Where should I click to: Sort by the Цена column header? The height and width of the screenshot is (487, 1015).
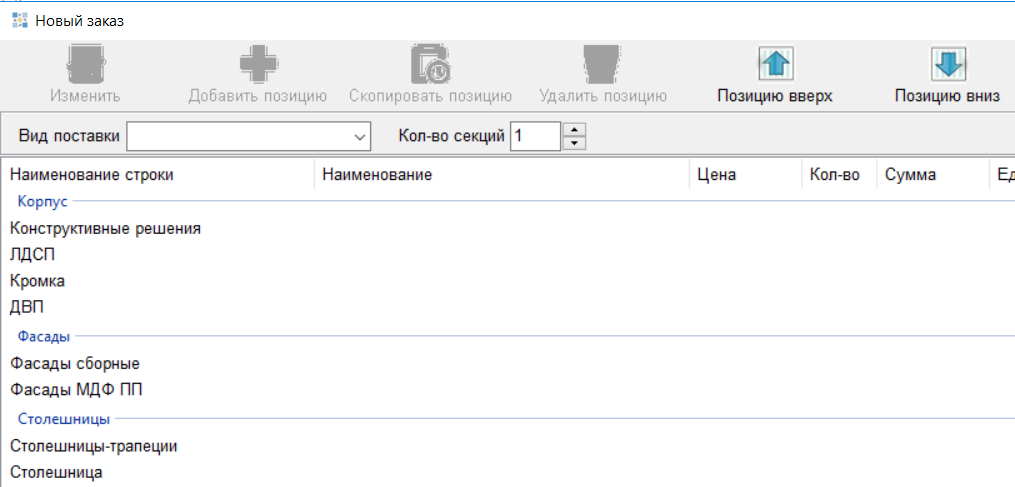click(717, 175)
